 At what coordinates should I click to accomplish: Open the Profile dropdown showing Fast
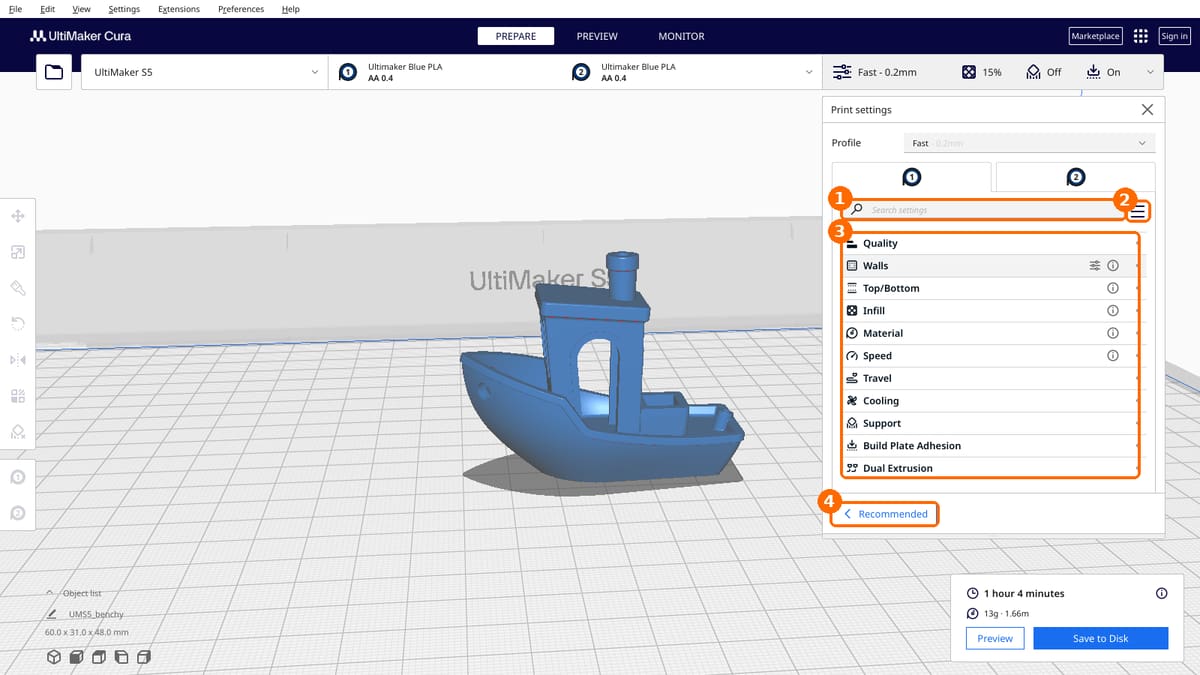click(1029, 143)
